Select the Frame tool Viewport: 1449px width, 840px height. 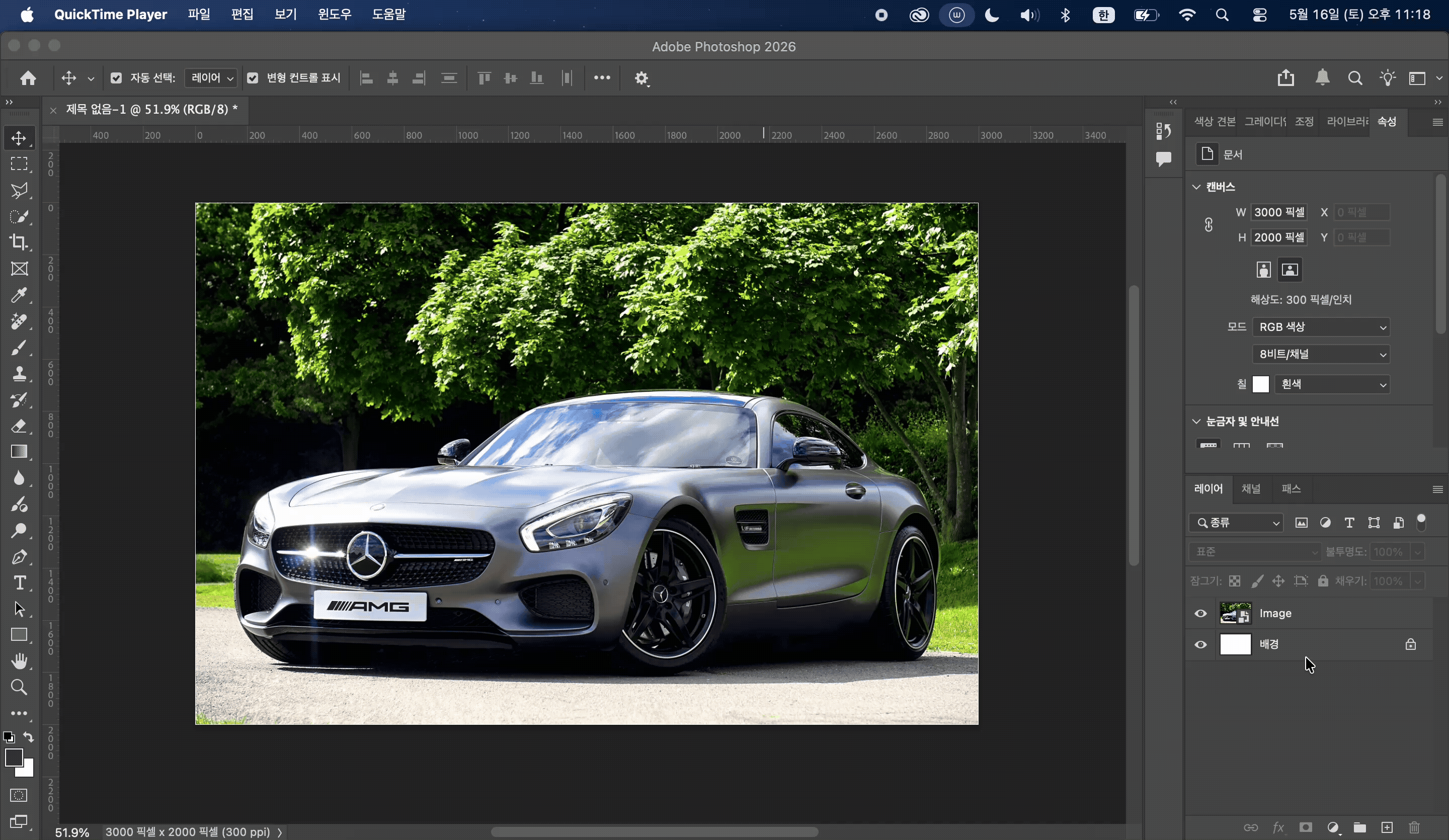coord(19,269)
